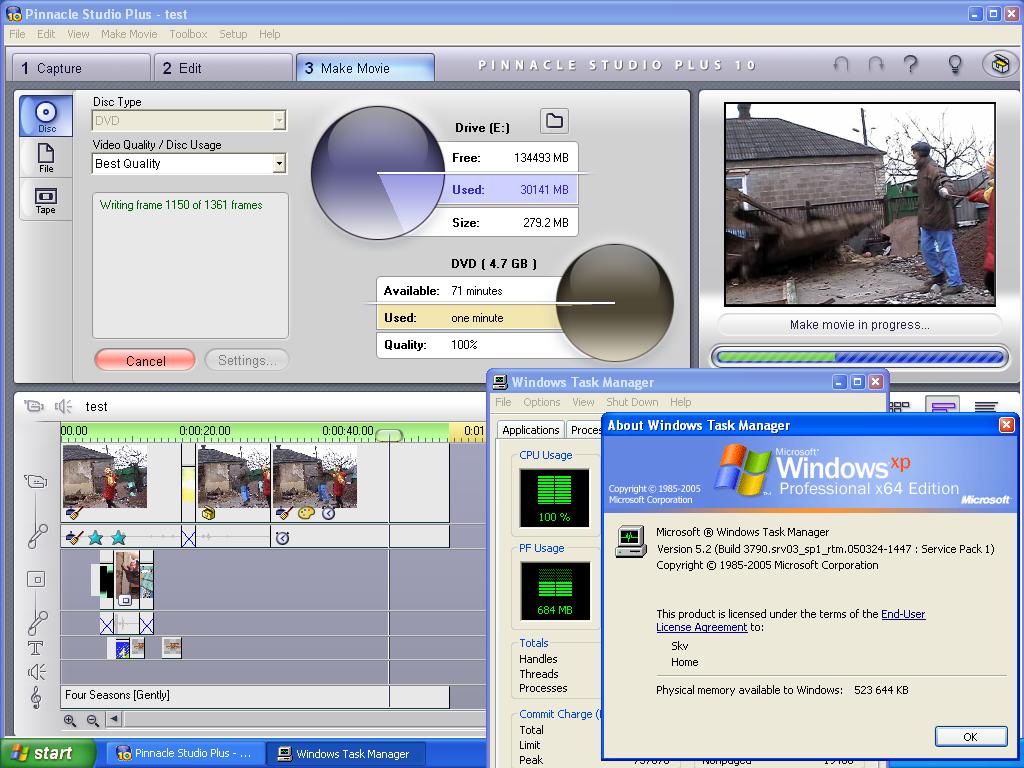Viewport: 1024px width, 768px height.
Task: Open Task Manager's Options menu
Action: pos(541,402)
